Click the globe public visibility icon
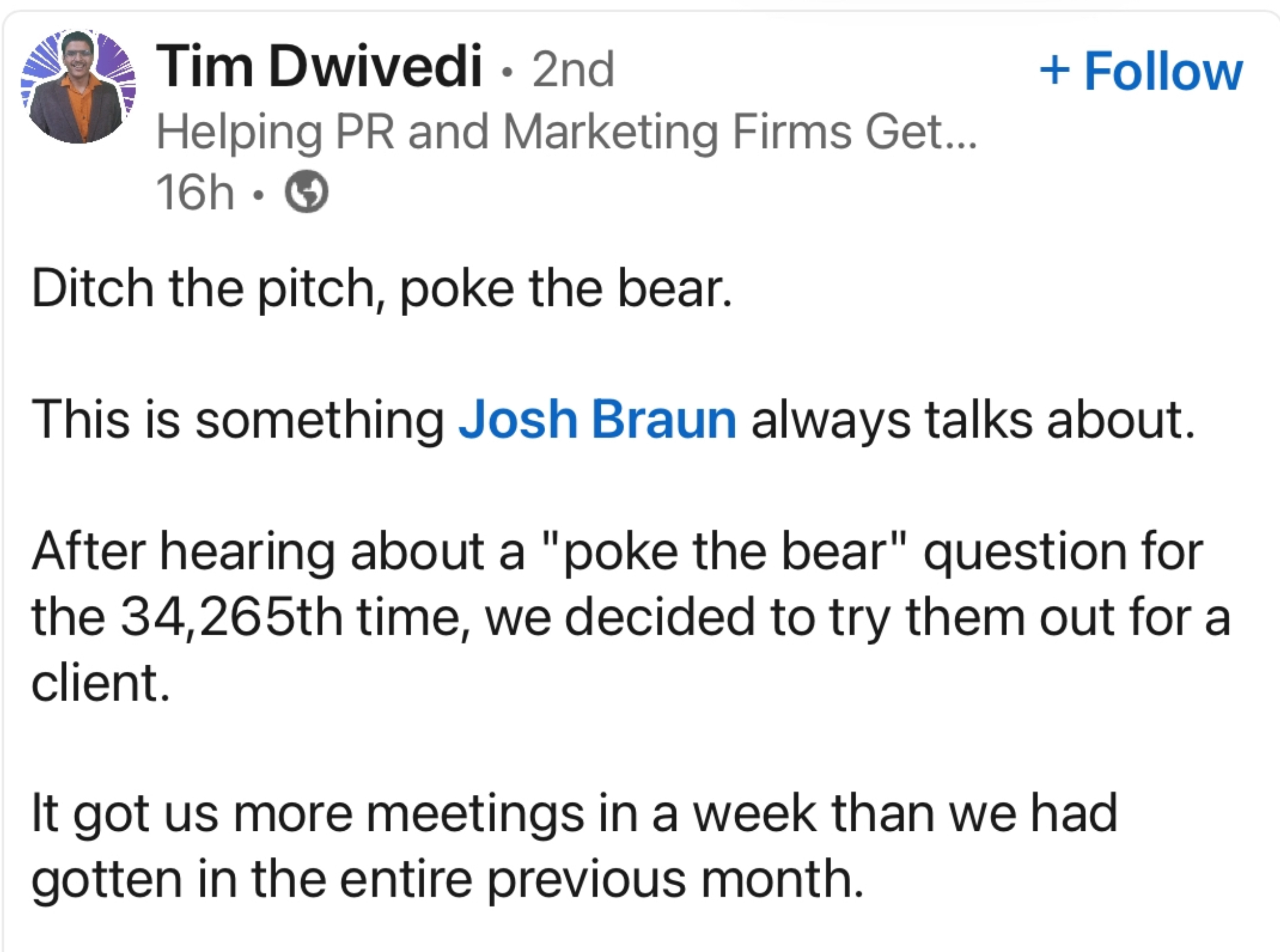 click(x=307, y=191)
